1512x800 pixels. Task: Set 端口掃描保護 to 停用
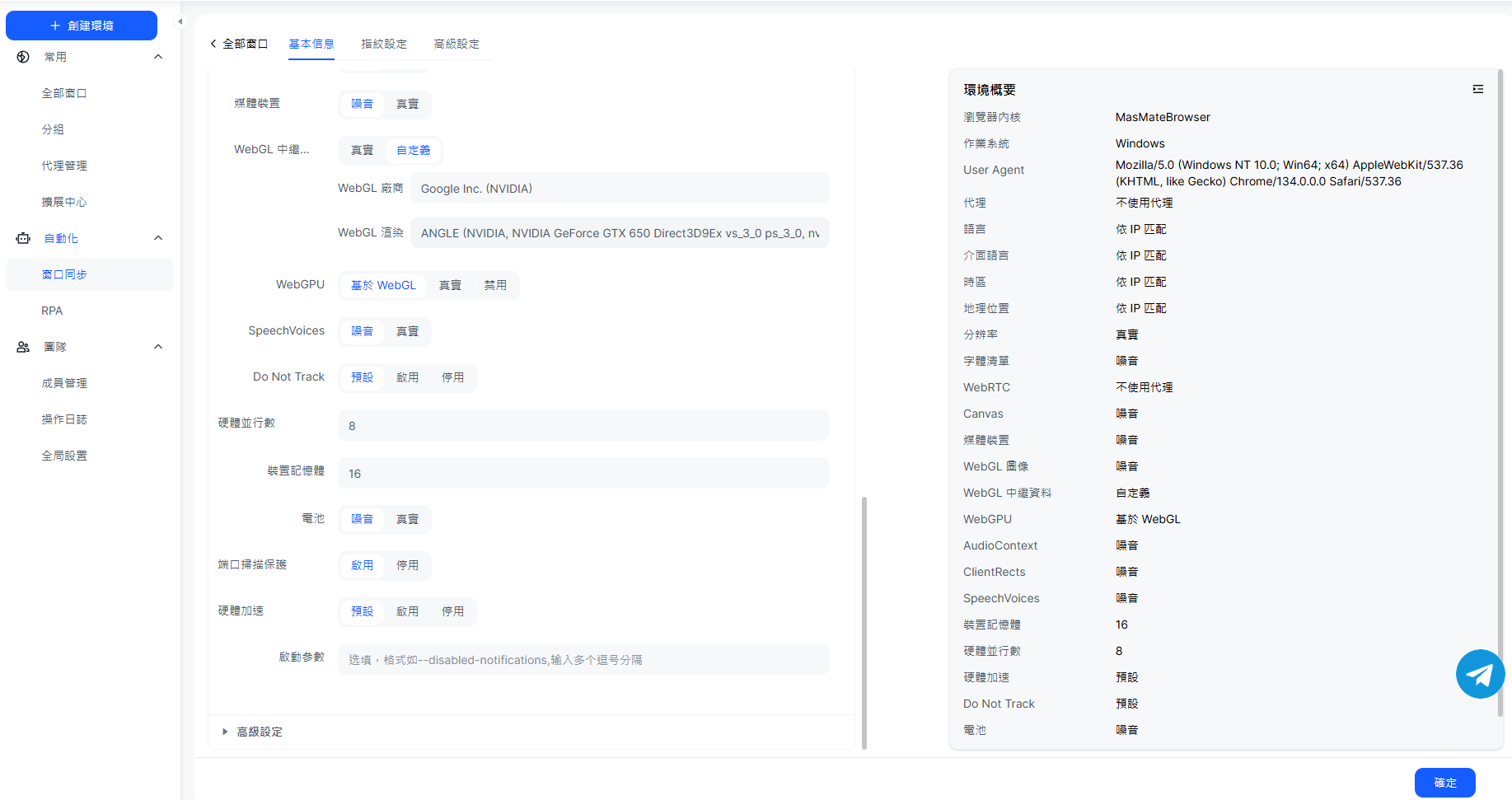coord(407,565)
